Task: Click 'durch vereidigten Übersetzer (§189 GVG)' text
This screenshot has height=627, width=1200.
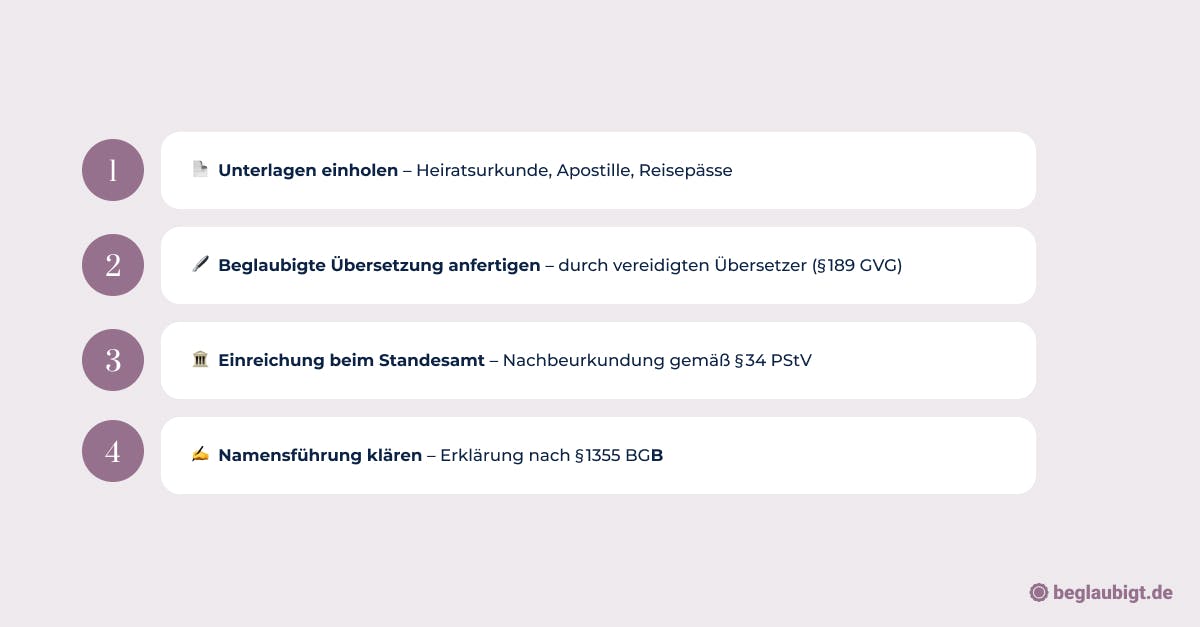Action: [x=730, y=265]
